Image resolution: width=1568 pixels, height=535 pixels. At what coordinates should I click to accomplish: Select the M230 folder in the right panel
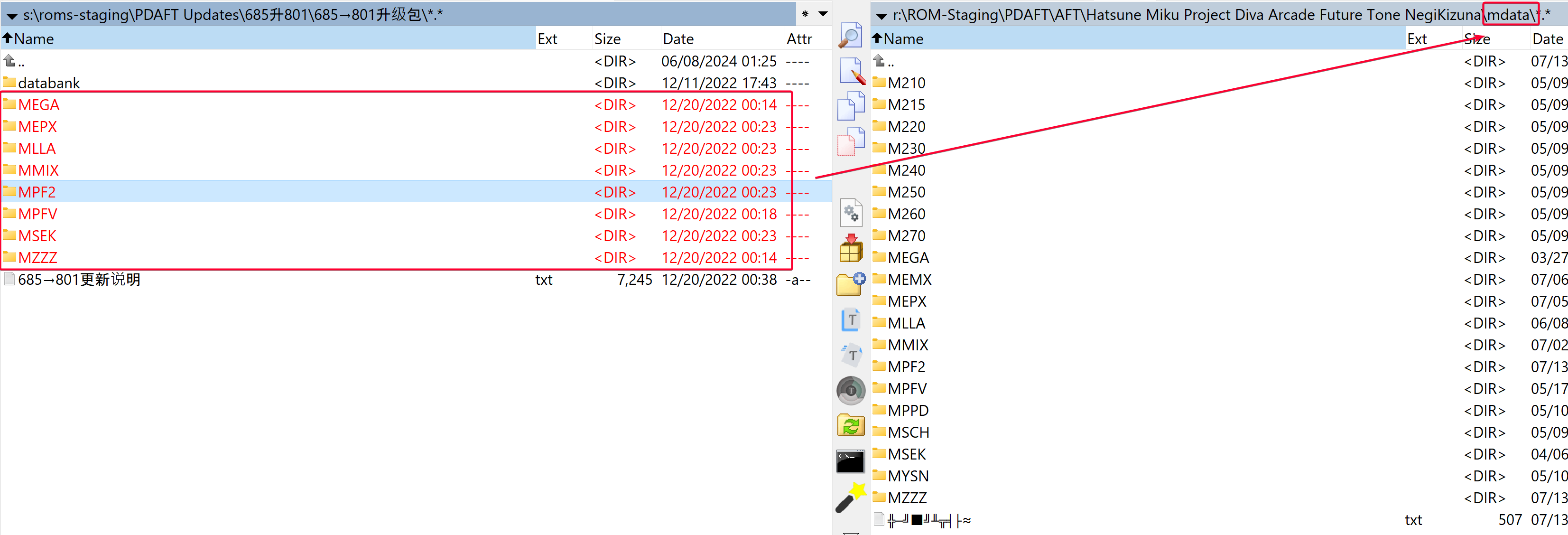pos(1219,149)
